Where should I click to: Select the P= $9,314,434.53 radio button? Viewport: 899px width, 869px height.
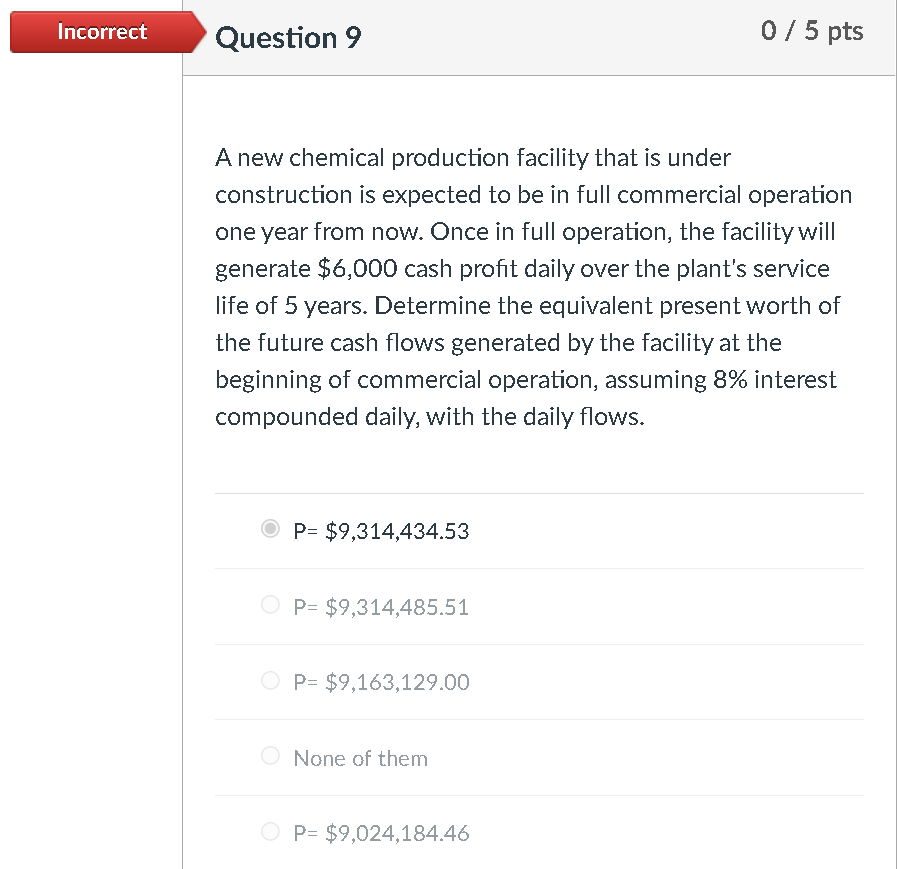[270, 529]
